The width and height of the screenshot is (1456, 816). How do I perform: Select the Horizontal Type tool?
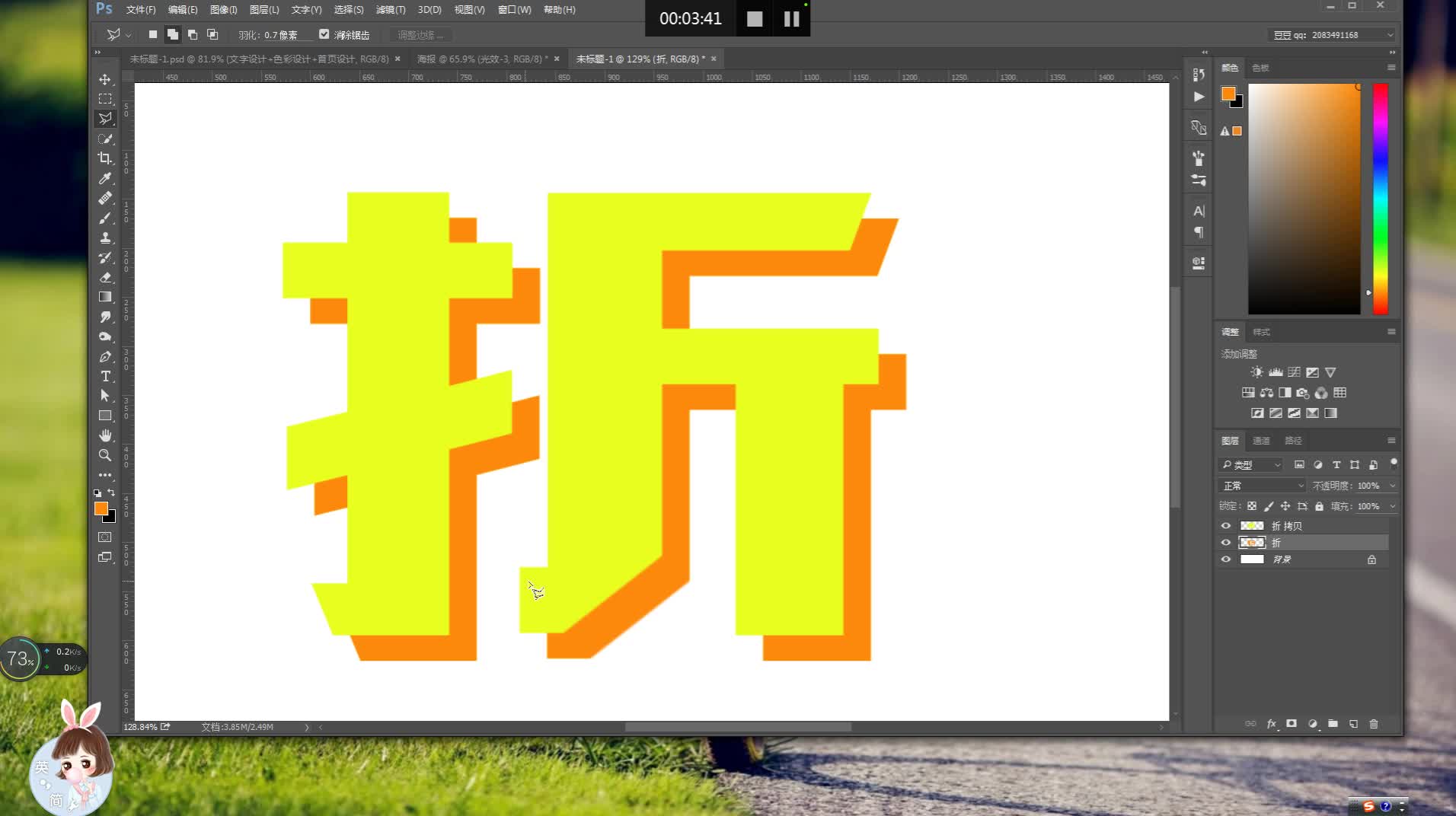105,376
